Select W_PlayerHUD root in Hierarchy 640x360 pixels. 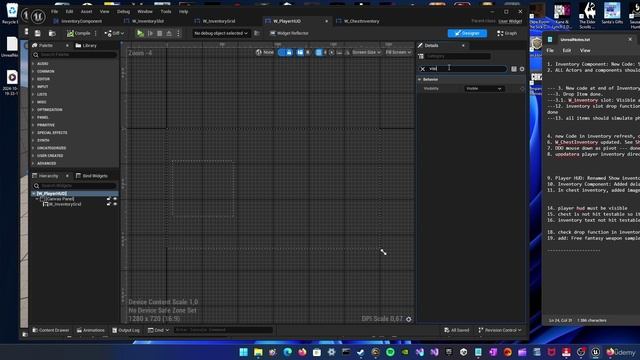52,193
